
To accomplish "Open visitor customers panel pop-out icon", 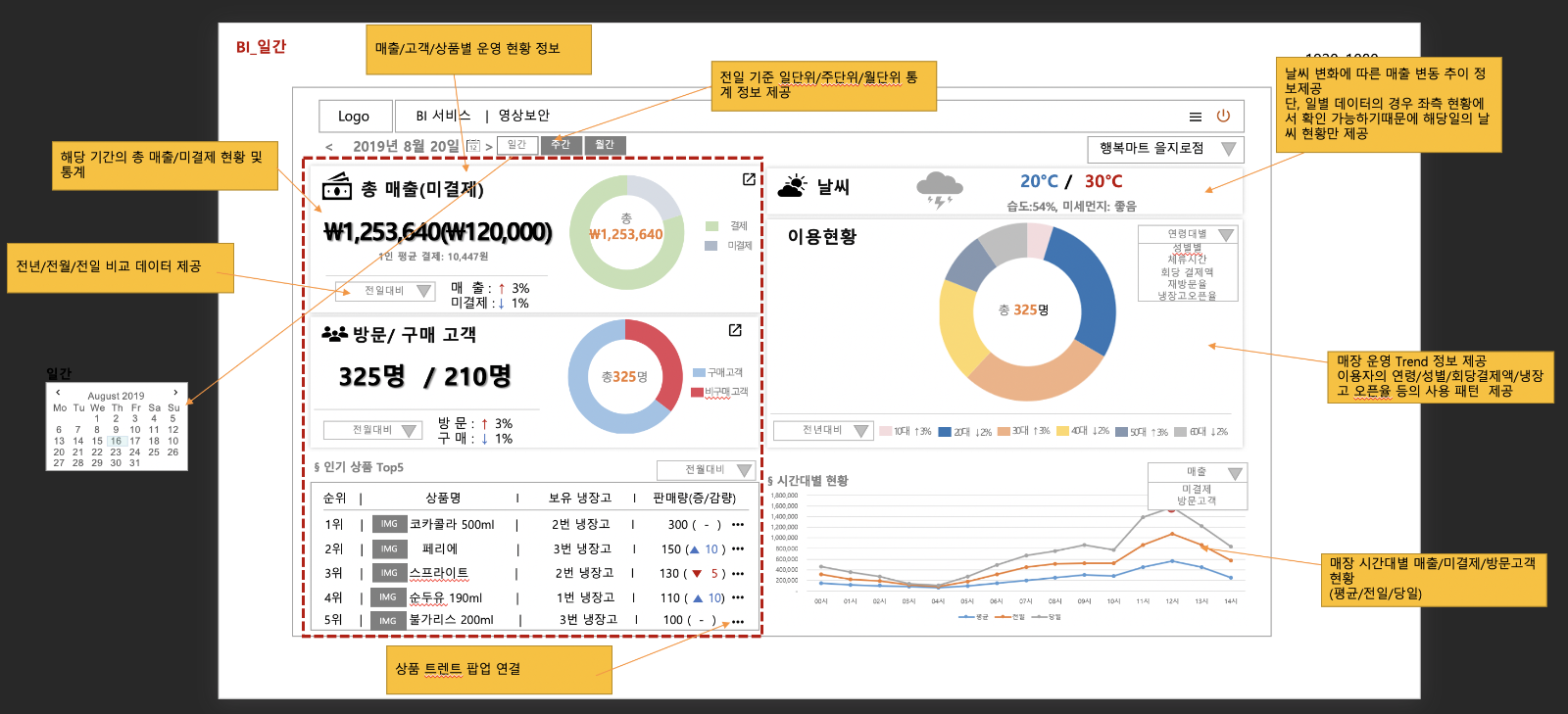I will click(735, 330).
